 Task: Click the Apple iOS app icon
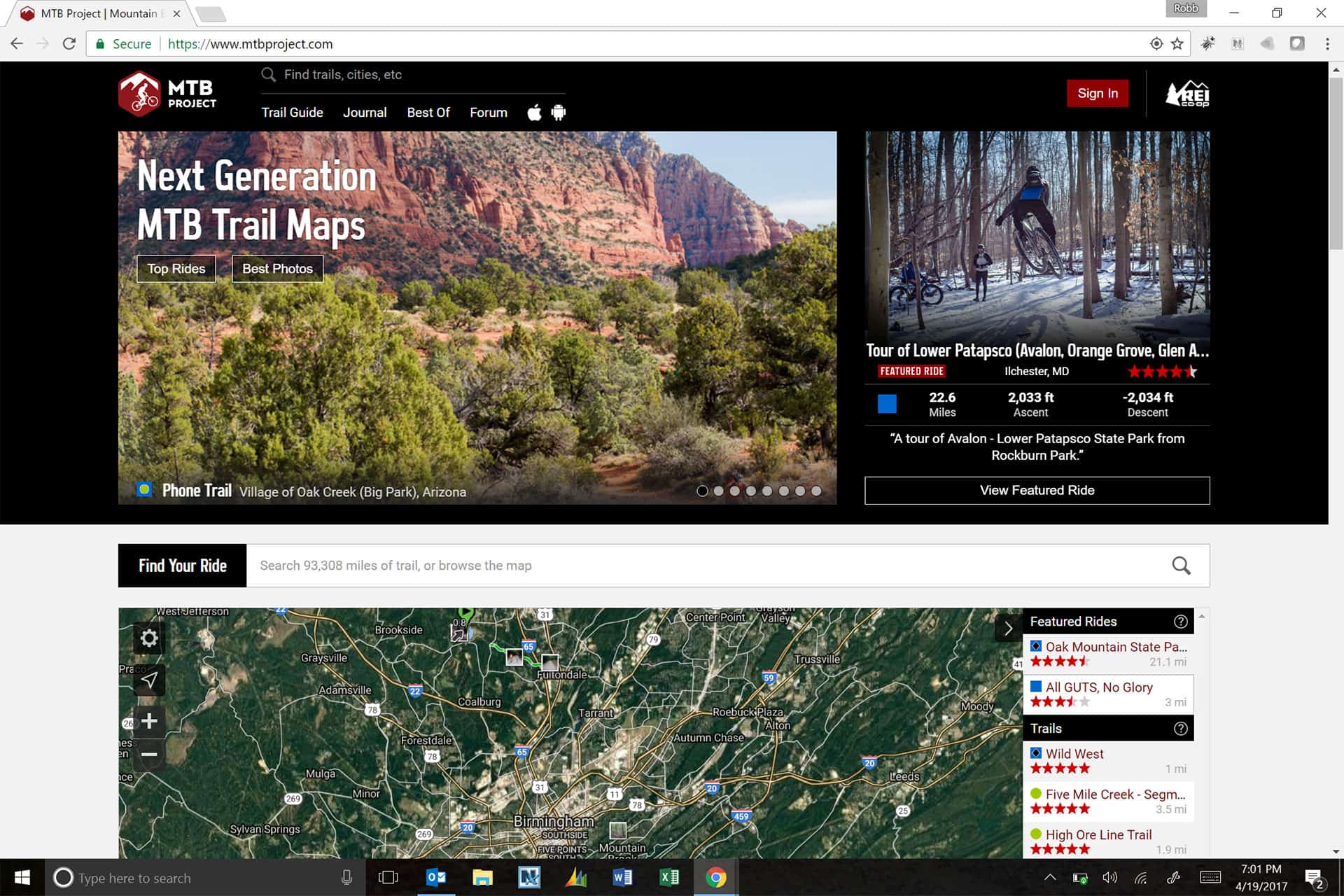[x=534, y=113]
